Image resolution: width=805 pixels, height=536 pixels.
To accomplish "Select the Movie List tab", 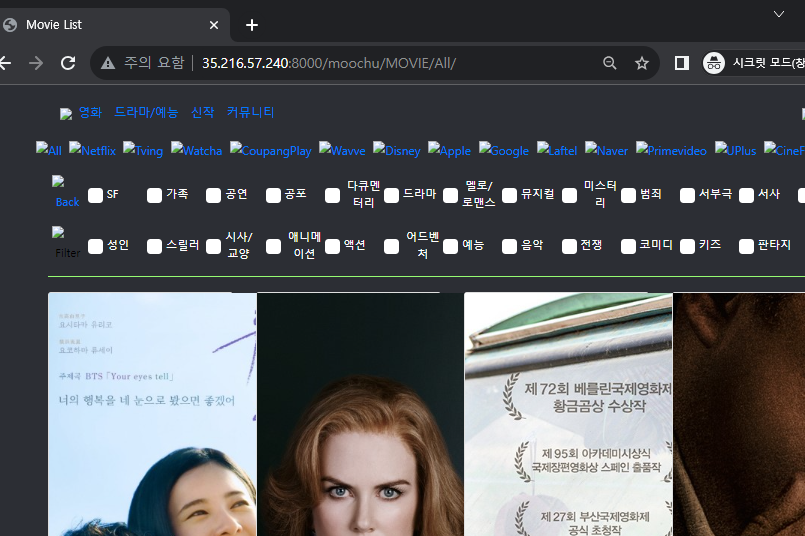I will pyautogui.click(x=113, y=25).
